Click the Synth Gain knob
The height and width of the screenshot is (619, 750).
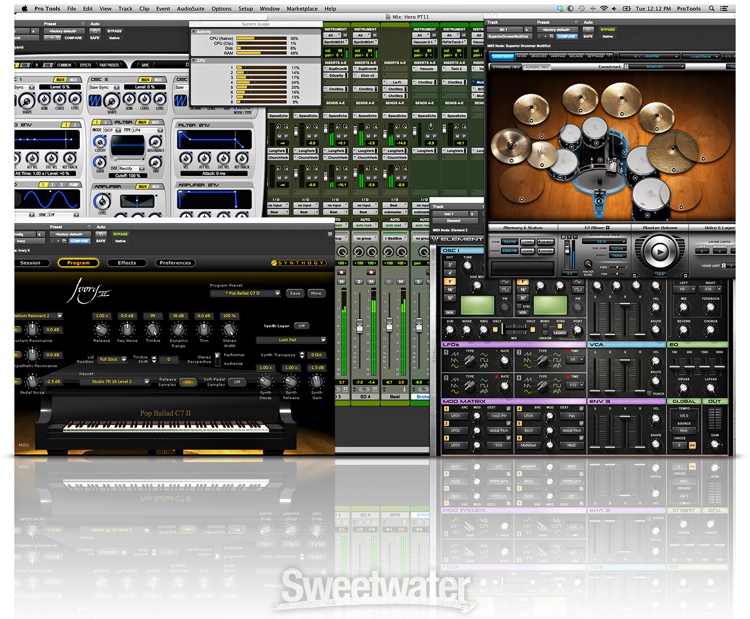(316, 381)
